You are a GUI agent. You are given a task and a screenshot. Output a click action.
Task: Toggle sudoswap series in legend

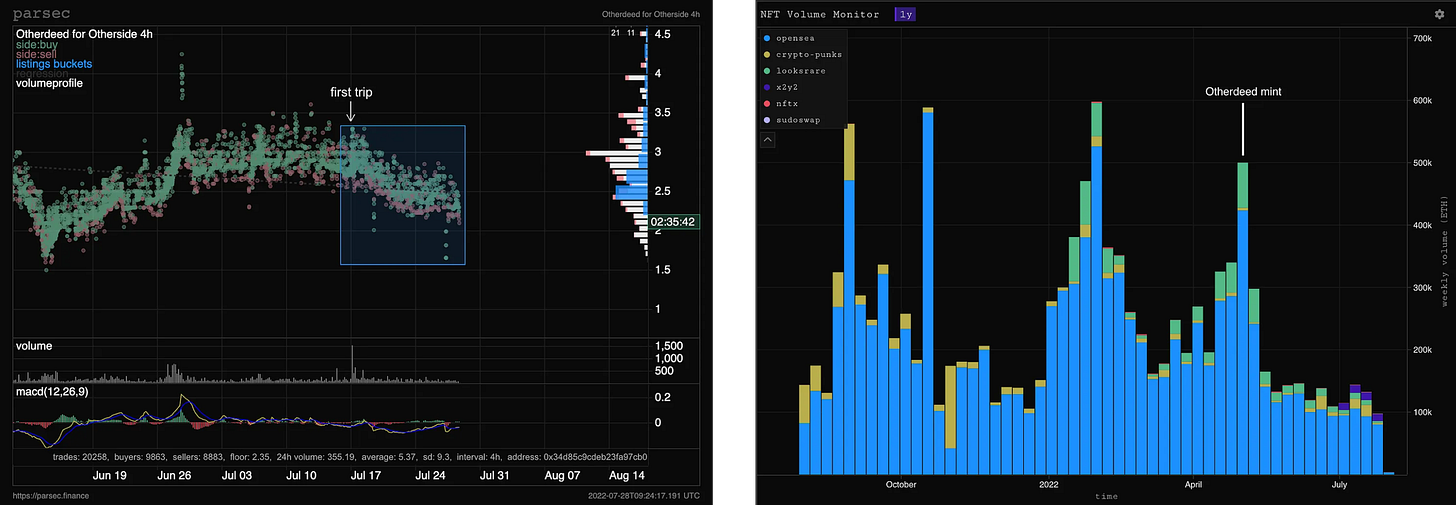[x=800, y=119]
